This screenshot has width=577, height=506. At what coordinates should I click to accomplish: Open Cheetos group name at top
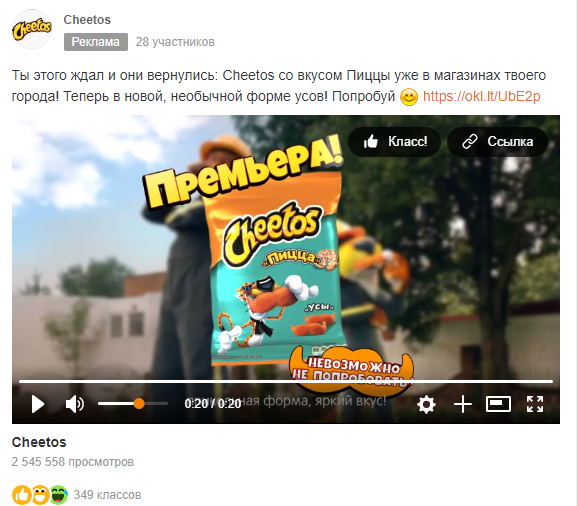87,20
